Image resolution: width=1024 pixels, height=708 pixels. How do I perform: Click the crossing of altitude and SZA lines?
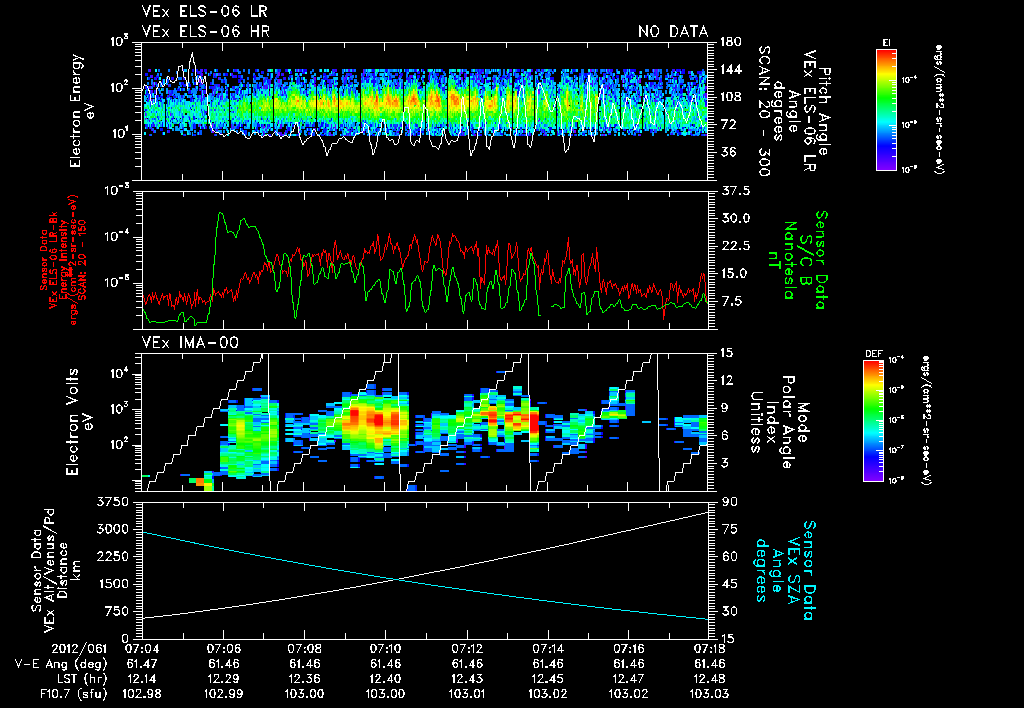pos(396,579)
